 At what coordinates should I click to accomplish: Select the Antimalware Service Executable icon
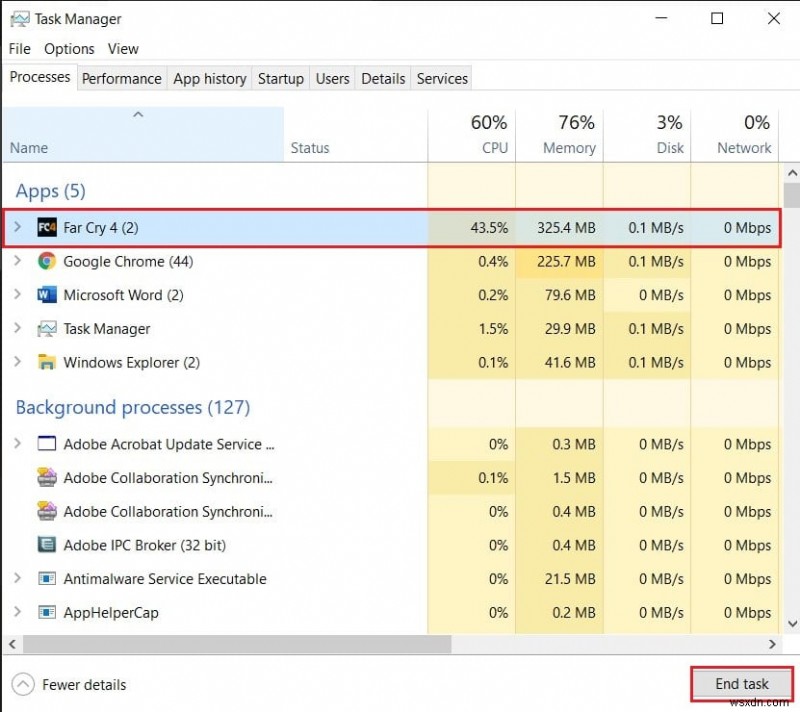(46, 579)
